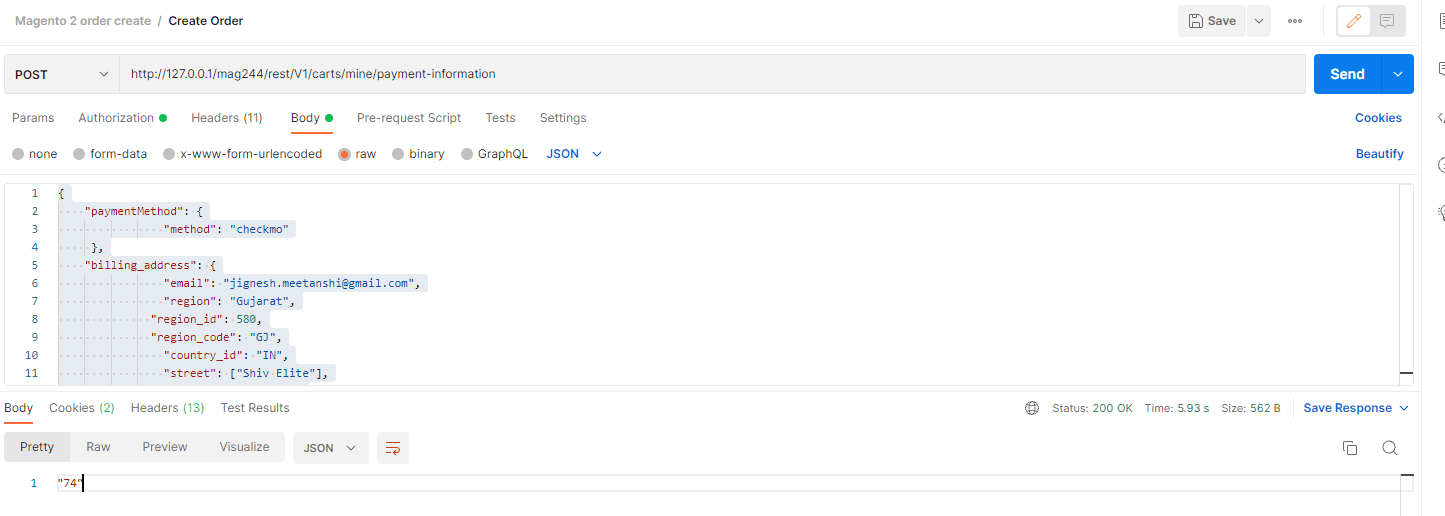This screenshot has width=1445, height=516.
Task: Open the Headers (13) response tab
Action: pyautogui.click(x=167, y=408)
